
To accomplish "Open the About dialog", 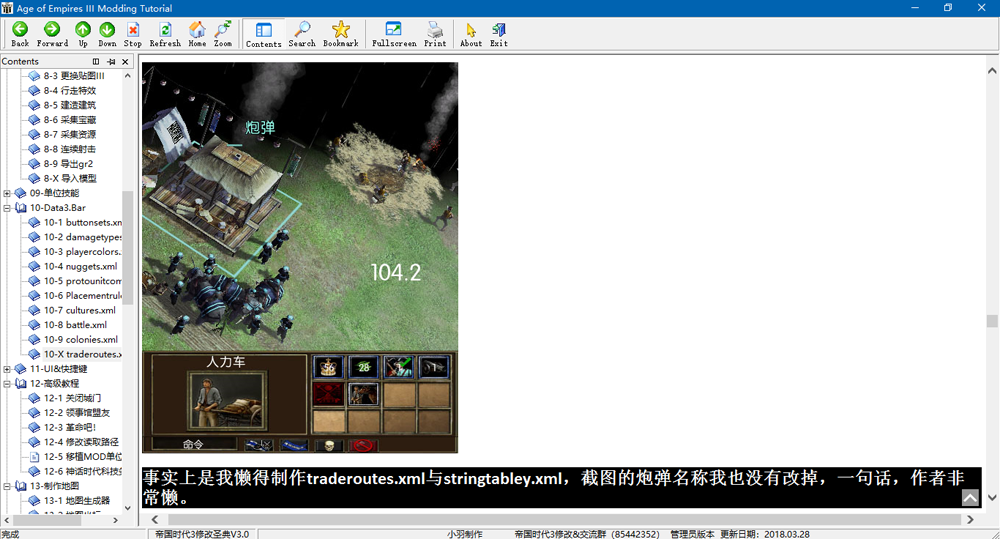I will pyautogui.click(x=471, y=34).
